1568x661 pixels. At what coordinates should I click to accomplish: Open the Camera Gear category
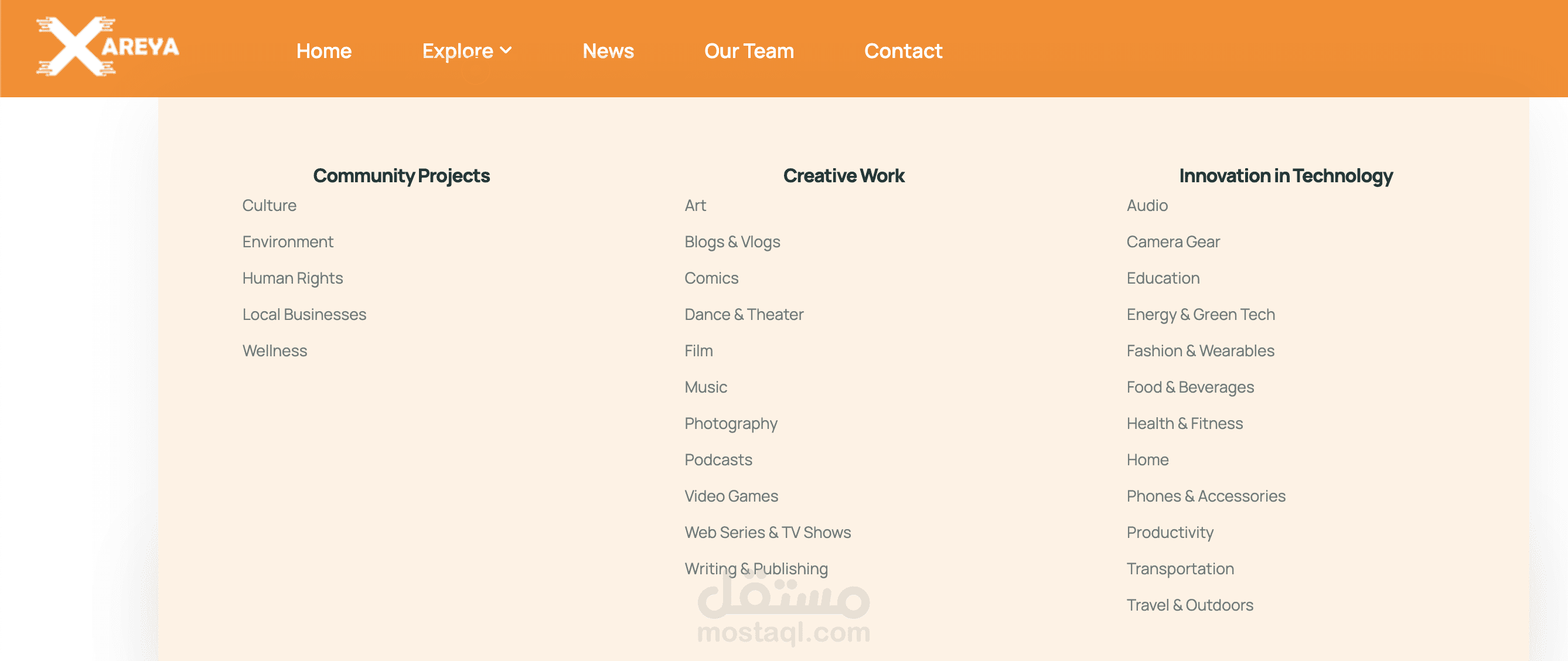click(1173, 241)
